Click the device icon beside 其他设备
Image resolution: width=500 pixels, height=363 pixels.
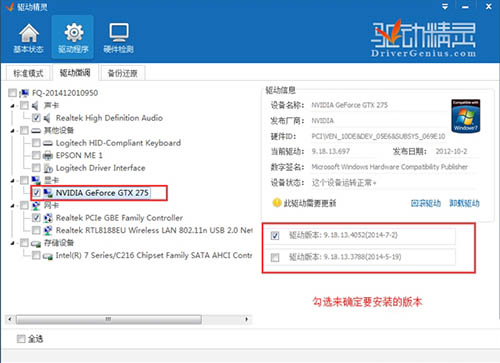pos(36,131)
